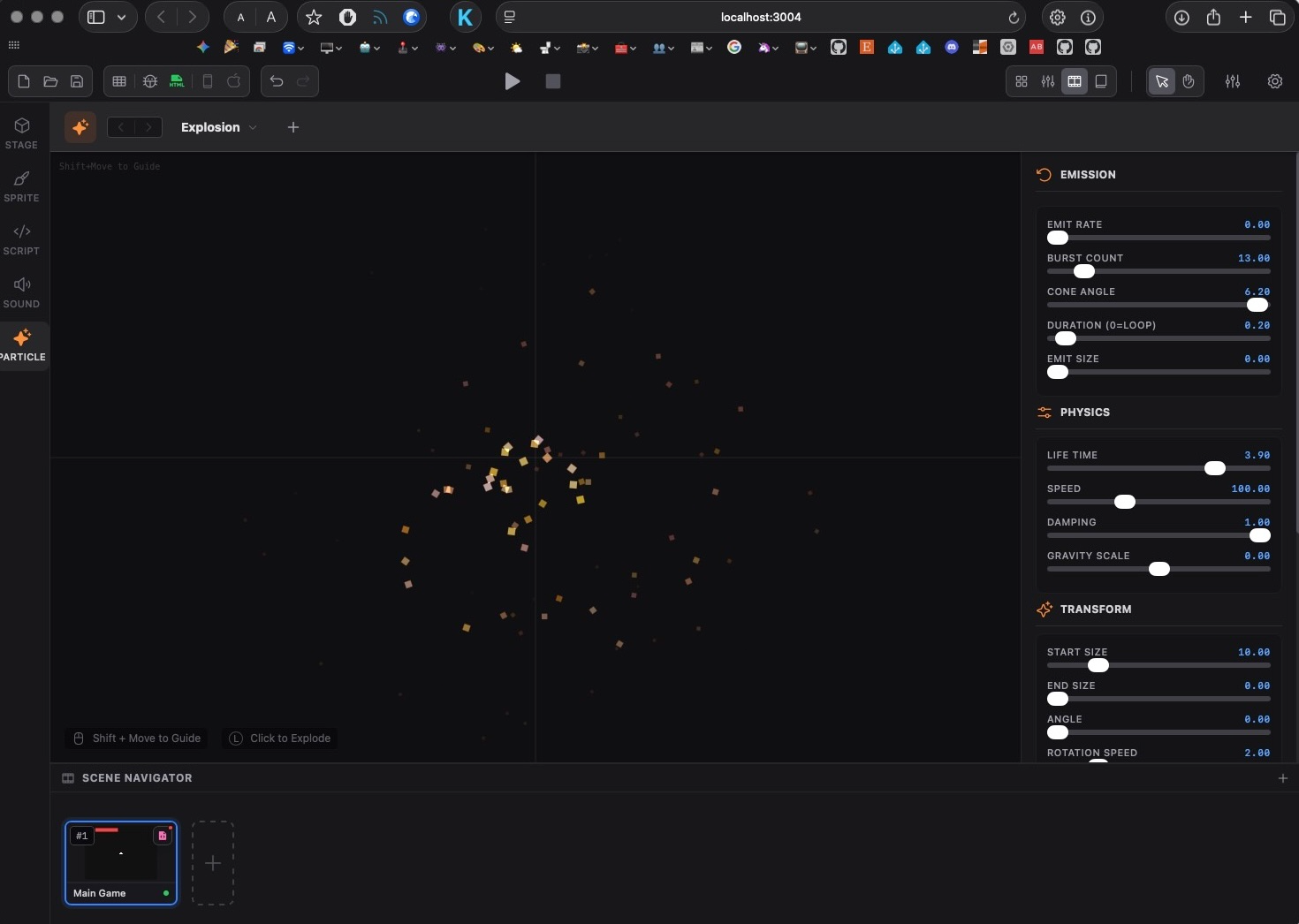
Task: Click the orange particle sparkle icon
Action: pos(80,127)
